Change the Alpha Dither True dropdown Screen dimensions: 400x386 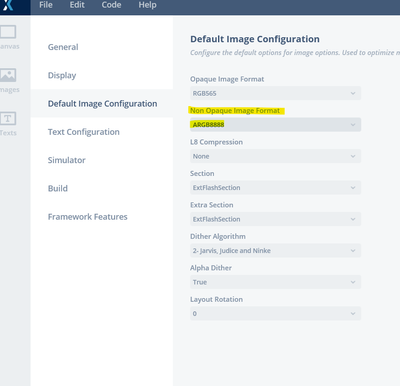point(275,282)
